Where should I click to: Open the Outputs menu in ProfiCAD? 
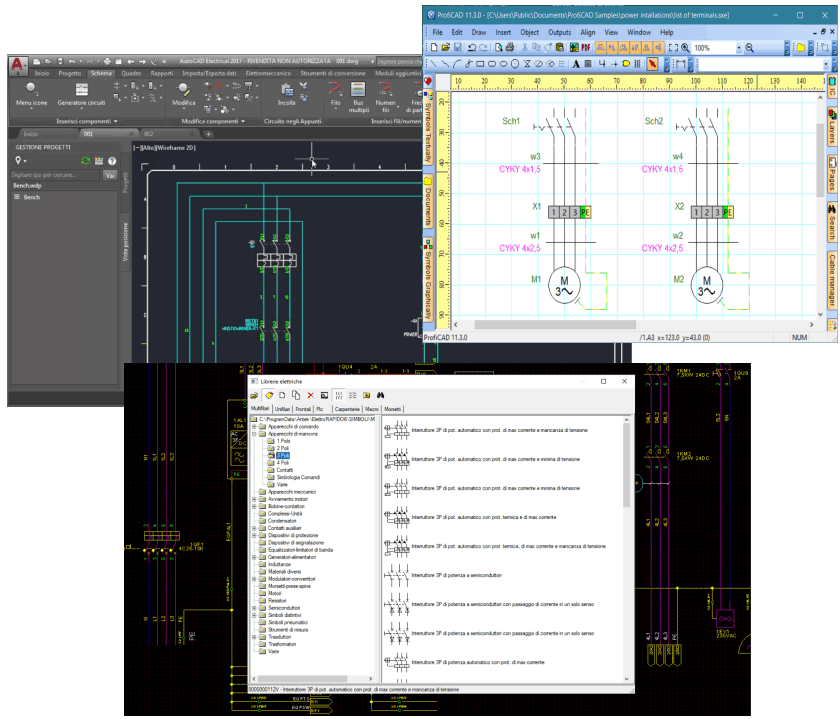(x=560, y=32)
